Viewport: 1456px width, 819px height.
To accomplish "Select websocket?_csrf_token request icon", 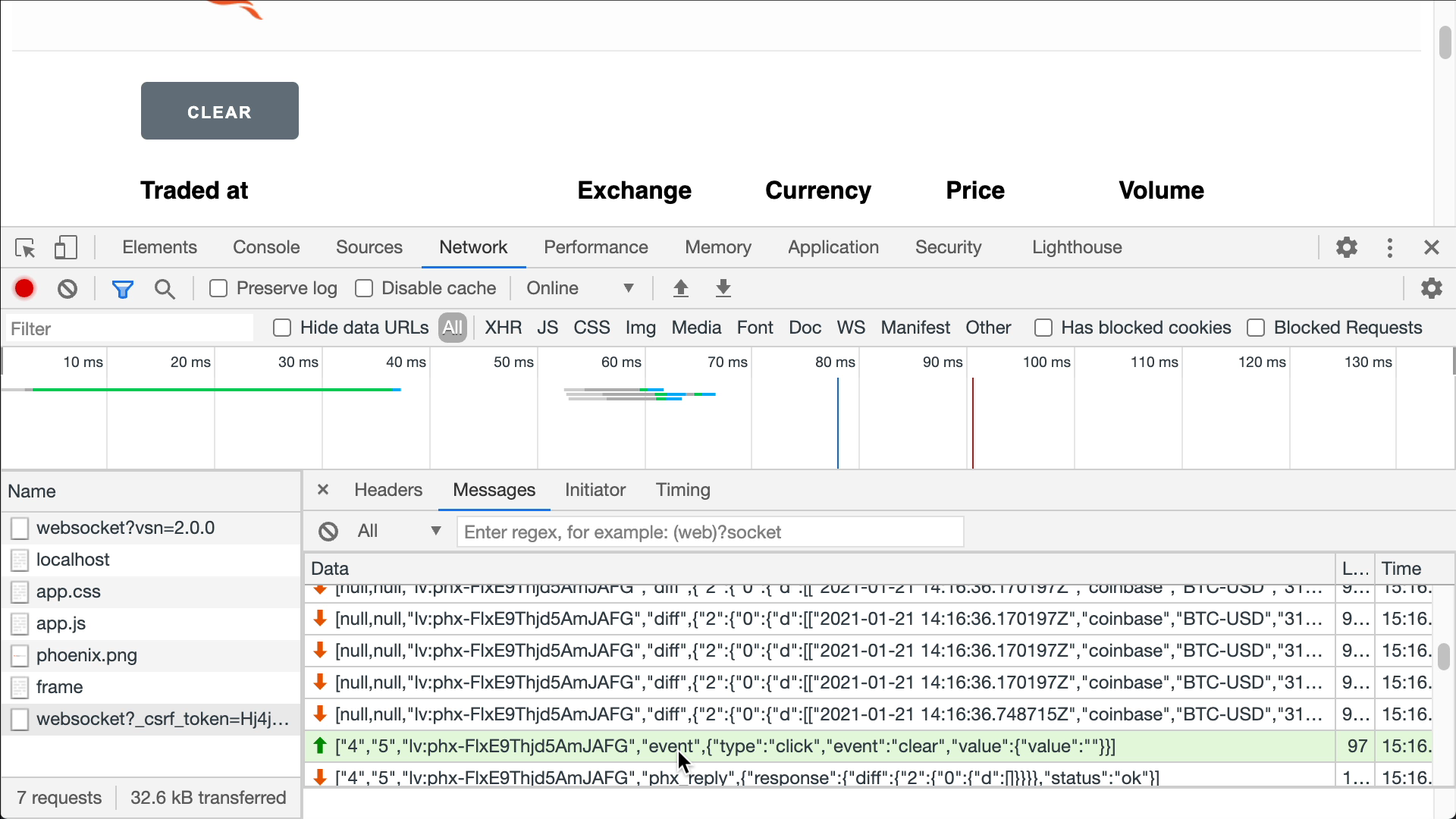I will pyautogui.click(x=20, y=719).
